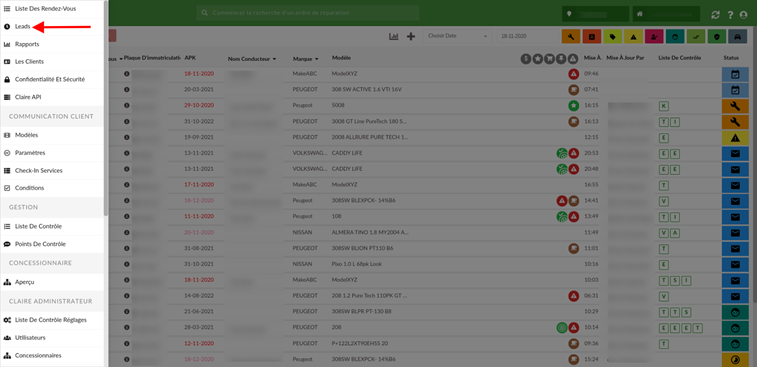Open Claire API sidebar link
The image size is (757, 367).
click(x=28, y=97)
